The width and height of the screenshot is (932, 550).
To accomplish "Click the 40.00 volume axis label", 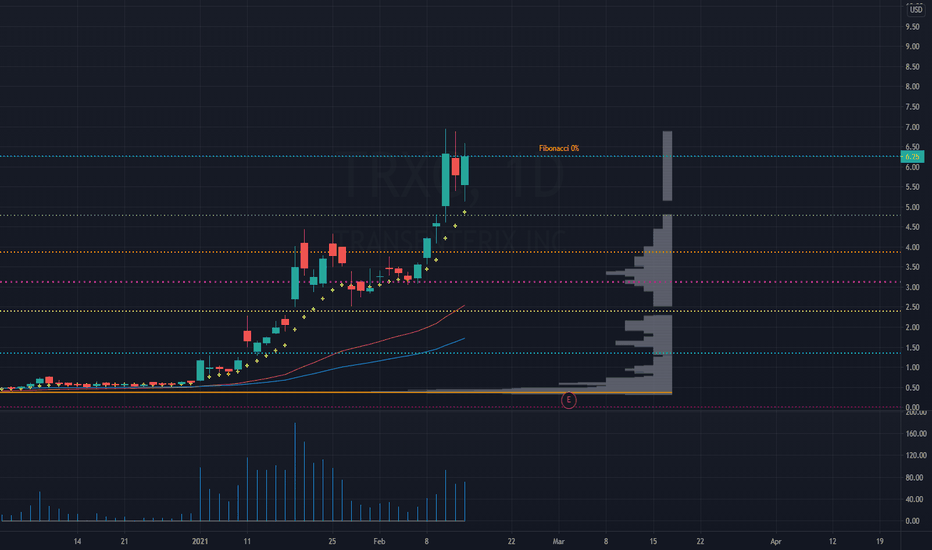I will (916, 499).
